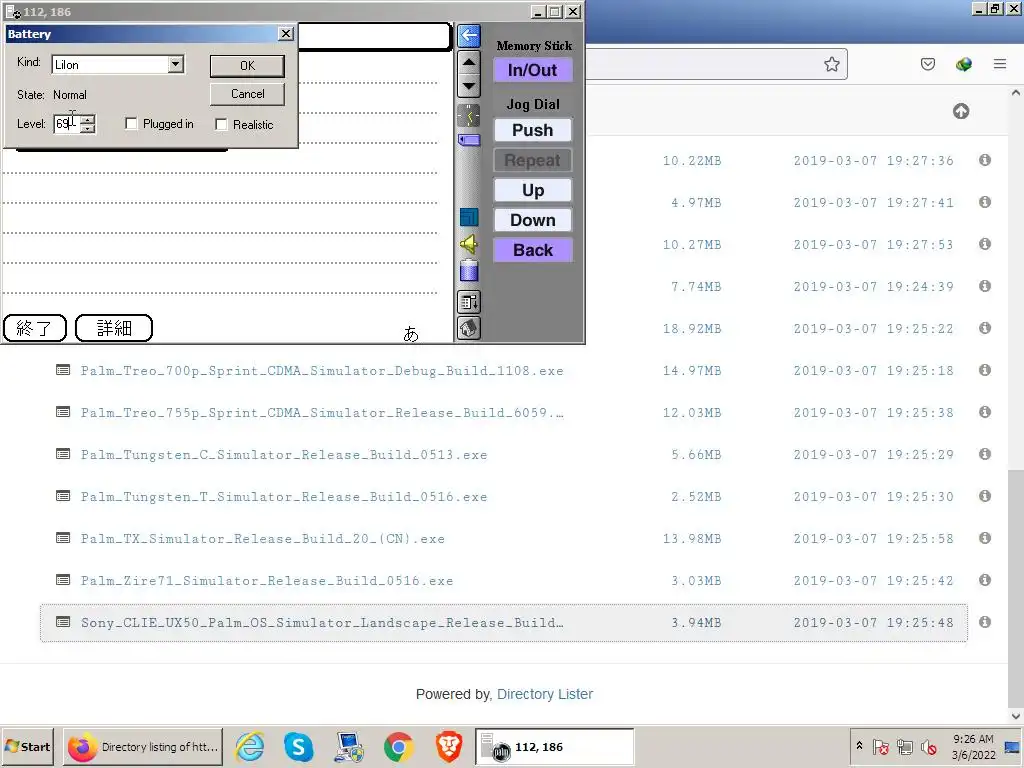Enable the Realistic checkbox

click(221, 124)
